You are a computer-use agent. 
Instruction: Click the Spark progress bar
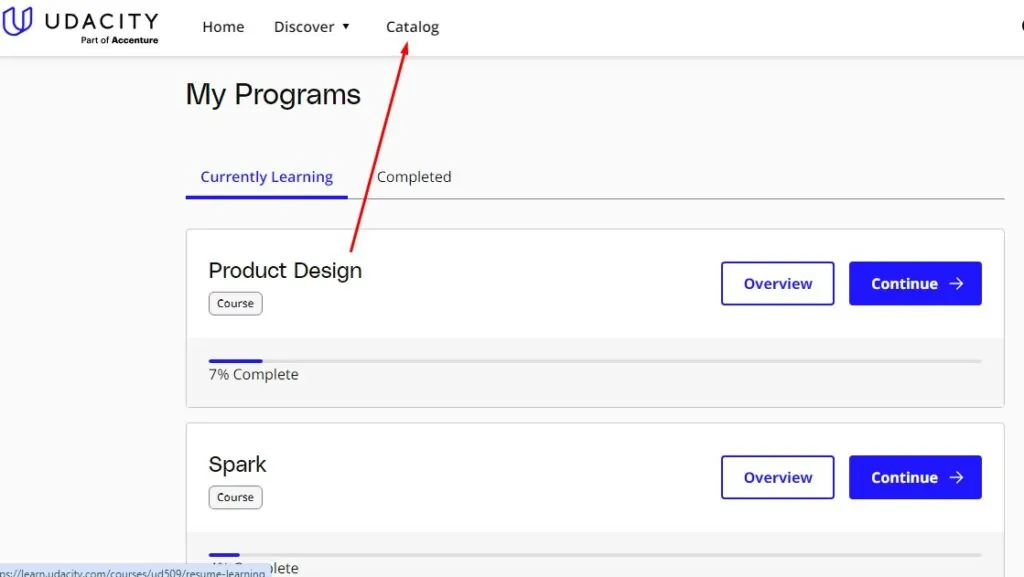[x=595, y=555]
